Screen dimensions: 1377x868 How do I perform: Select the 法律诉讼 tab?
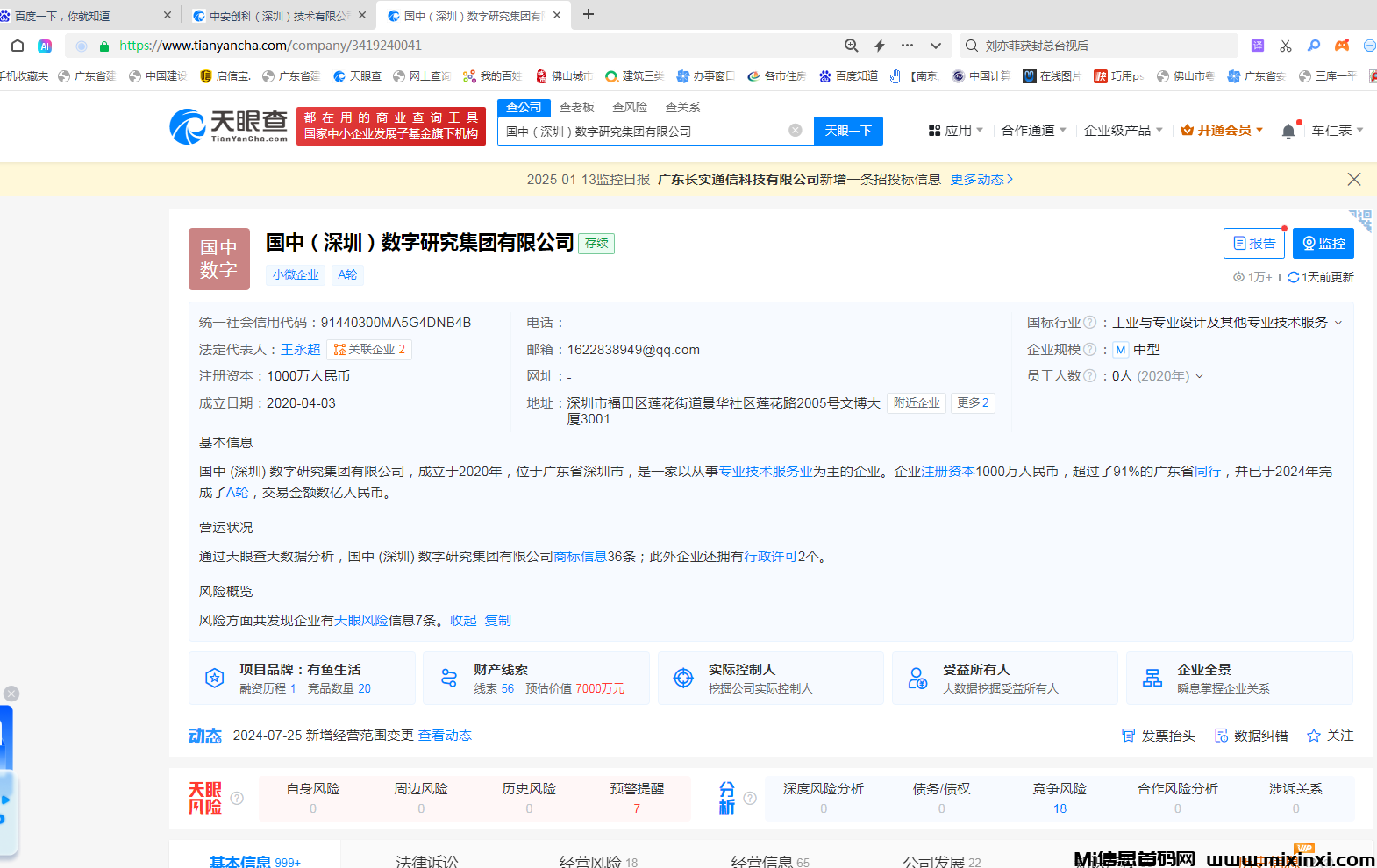[x=426, y=861]
